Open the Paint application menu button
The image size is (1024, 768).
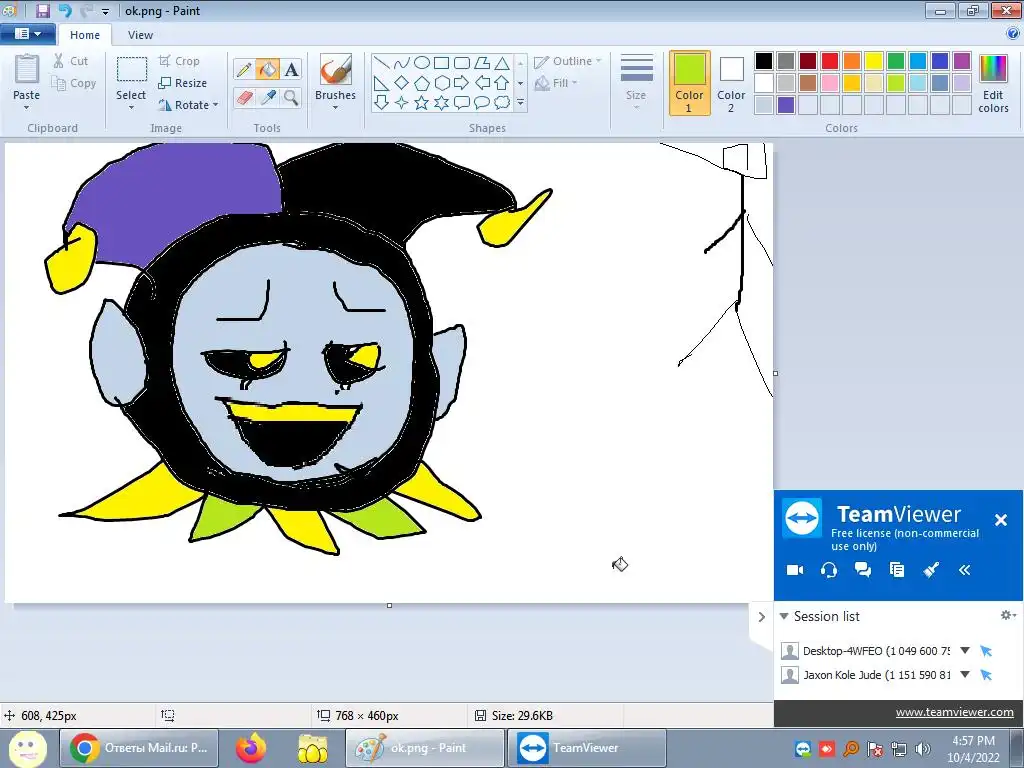(28, 34)
